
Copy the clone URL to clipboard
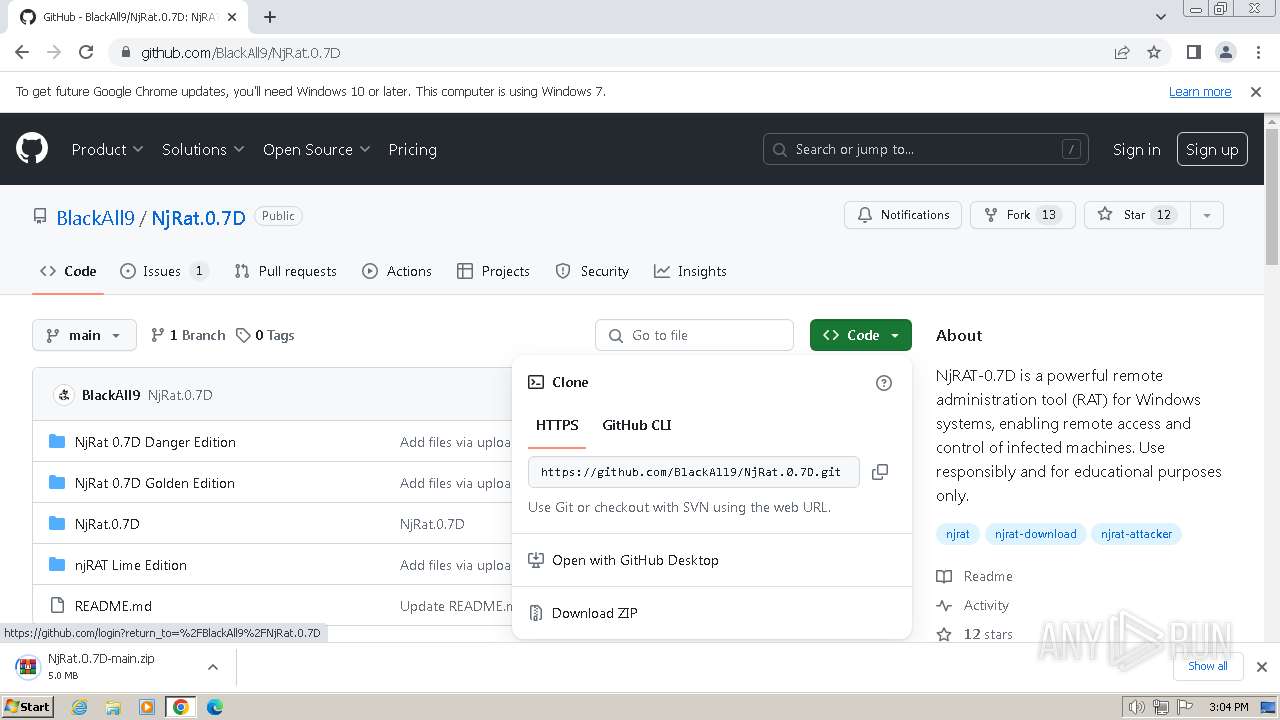[880, 472]
